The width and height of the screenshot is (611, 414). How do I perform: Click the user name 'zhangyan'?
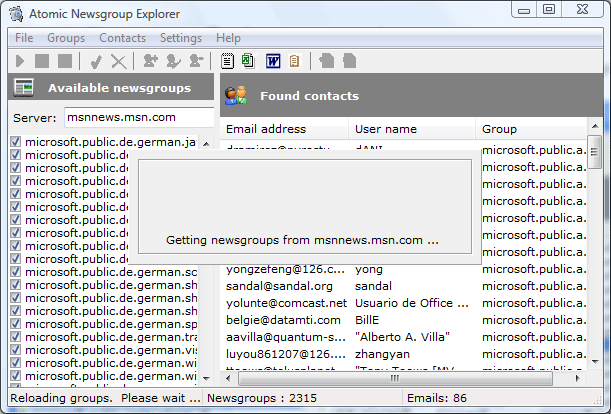point(382,354)
